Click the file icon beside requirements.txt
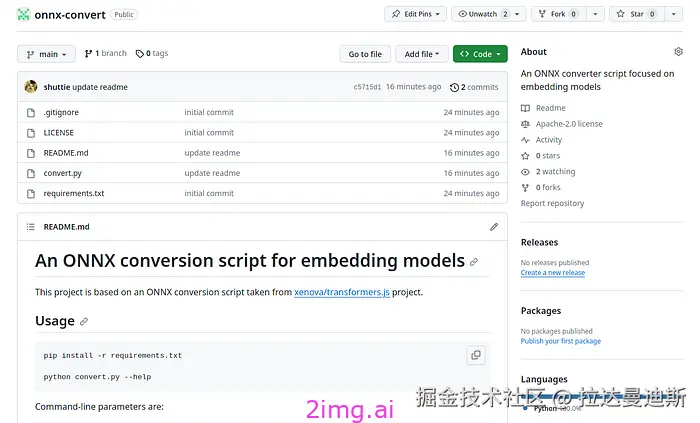This screenshot has width=700, height=423. (31, 194)
